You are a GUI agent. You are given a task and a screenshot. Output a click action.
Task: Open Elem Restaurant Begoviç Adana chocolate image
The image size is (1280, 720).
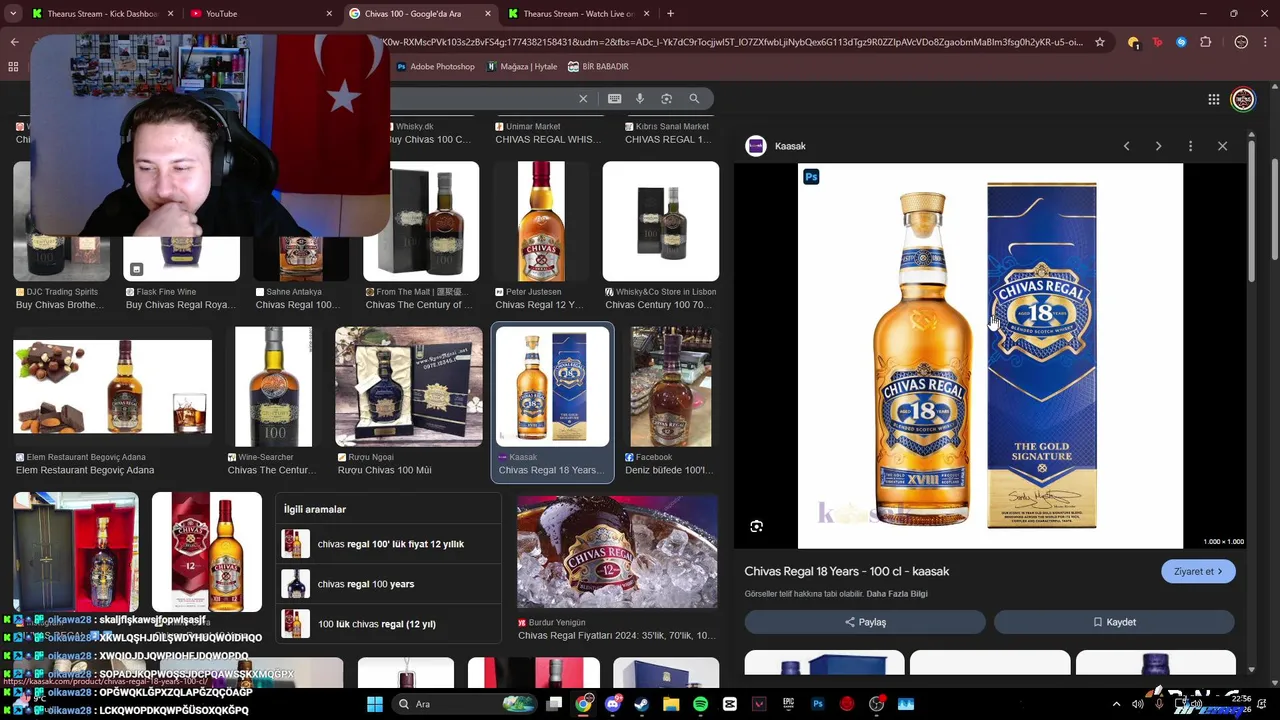click(x=112, y=386)
